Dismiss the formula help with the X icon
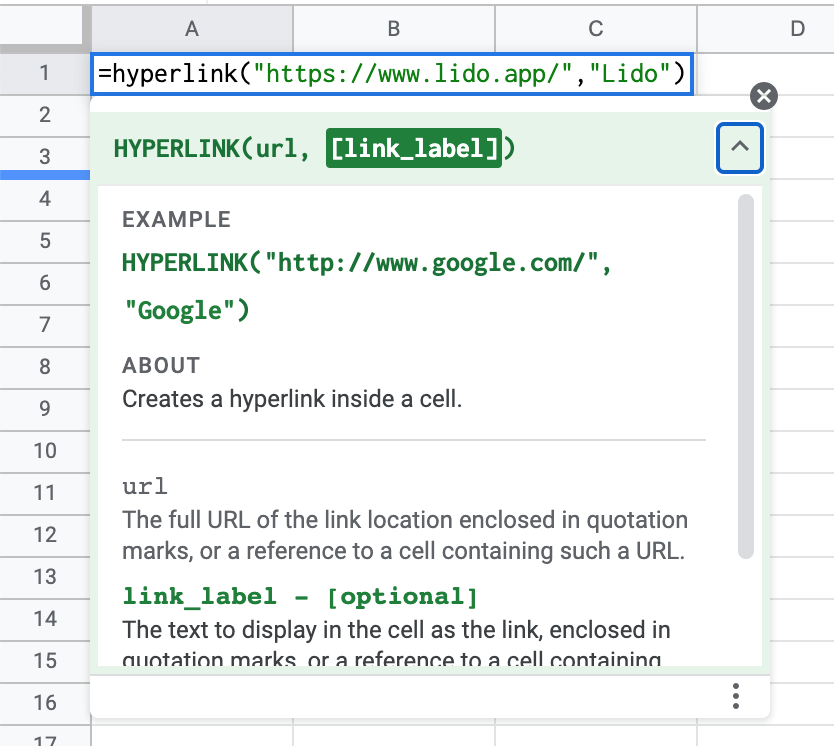Screen dimensions: 834x746 (x=763, y=96)
